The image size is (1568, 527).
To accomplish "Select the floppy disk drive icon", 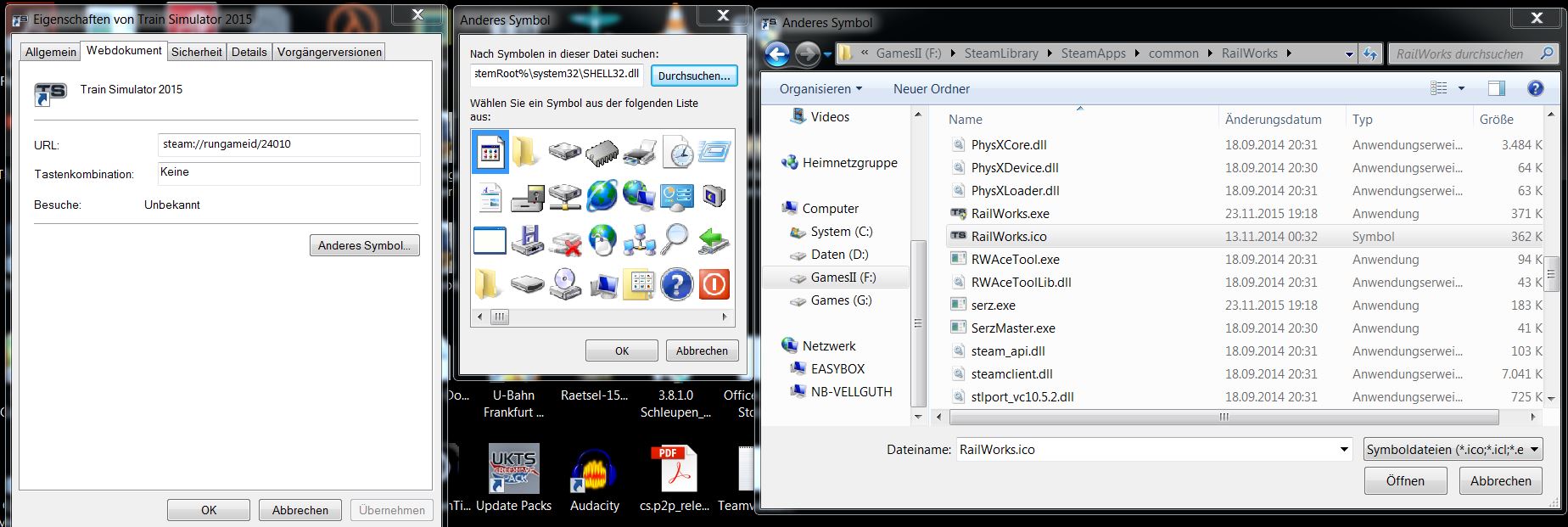I will click(x=528, y=240).
